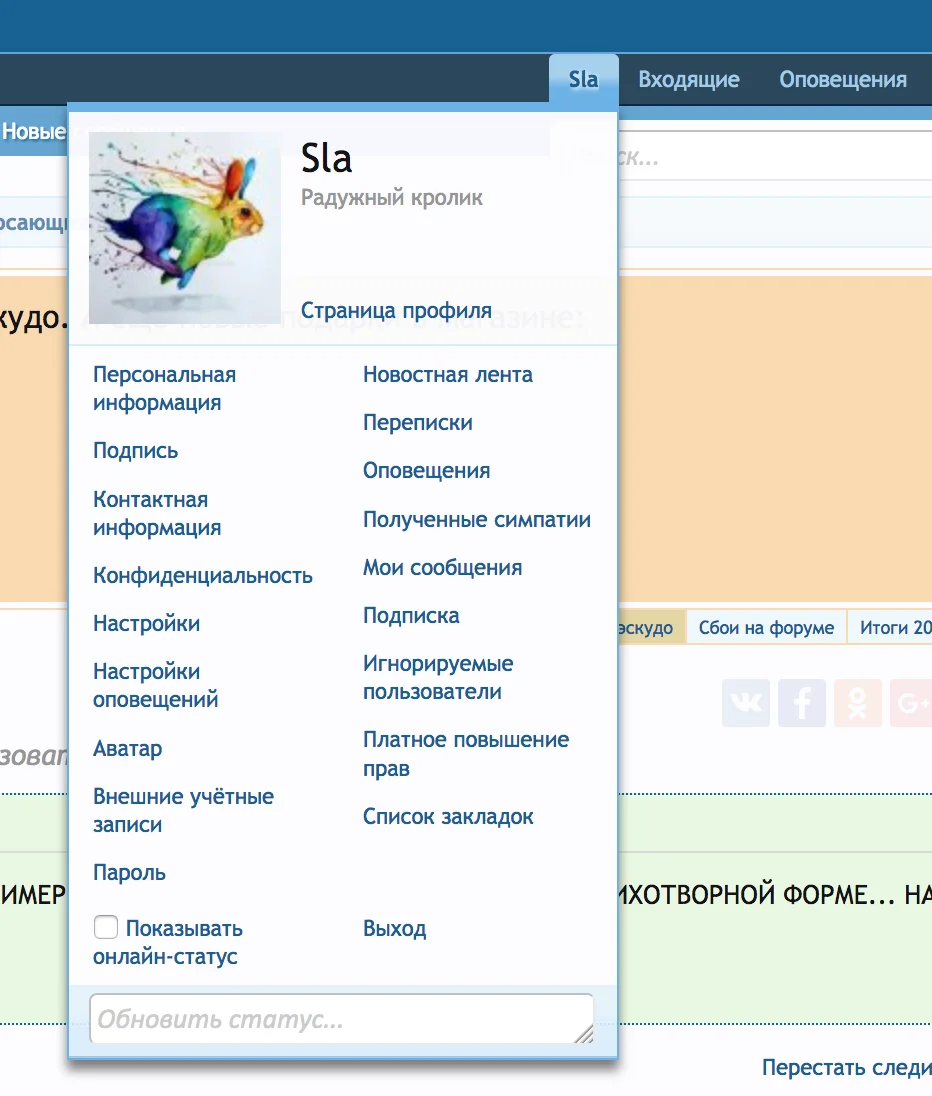932x1096 pixels.
Task: Click the rainbow rabbit avatar image
Action: (x=183, y=228)
